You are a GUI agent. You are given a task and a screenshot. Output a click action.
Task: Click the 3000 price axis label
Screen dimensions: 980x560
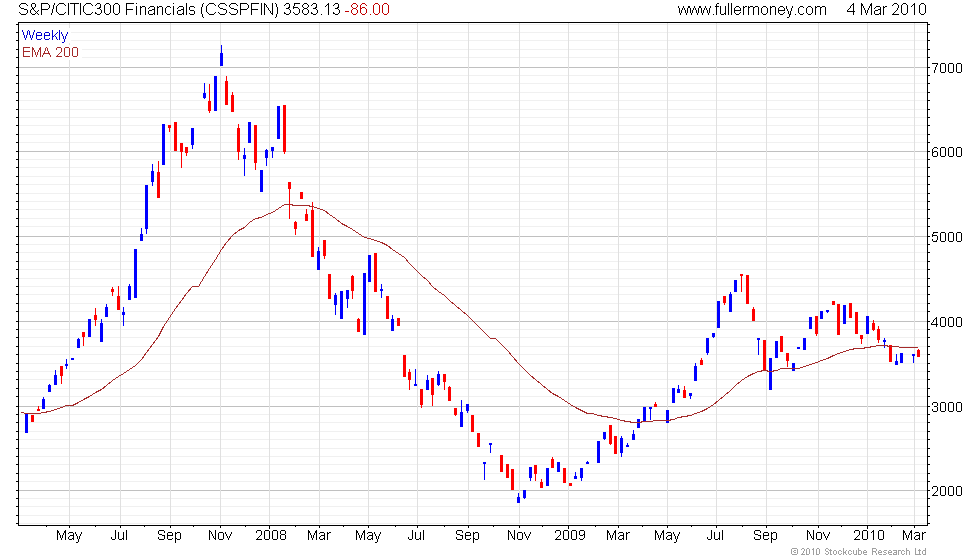coord(948,408)
